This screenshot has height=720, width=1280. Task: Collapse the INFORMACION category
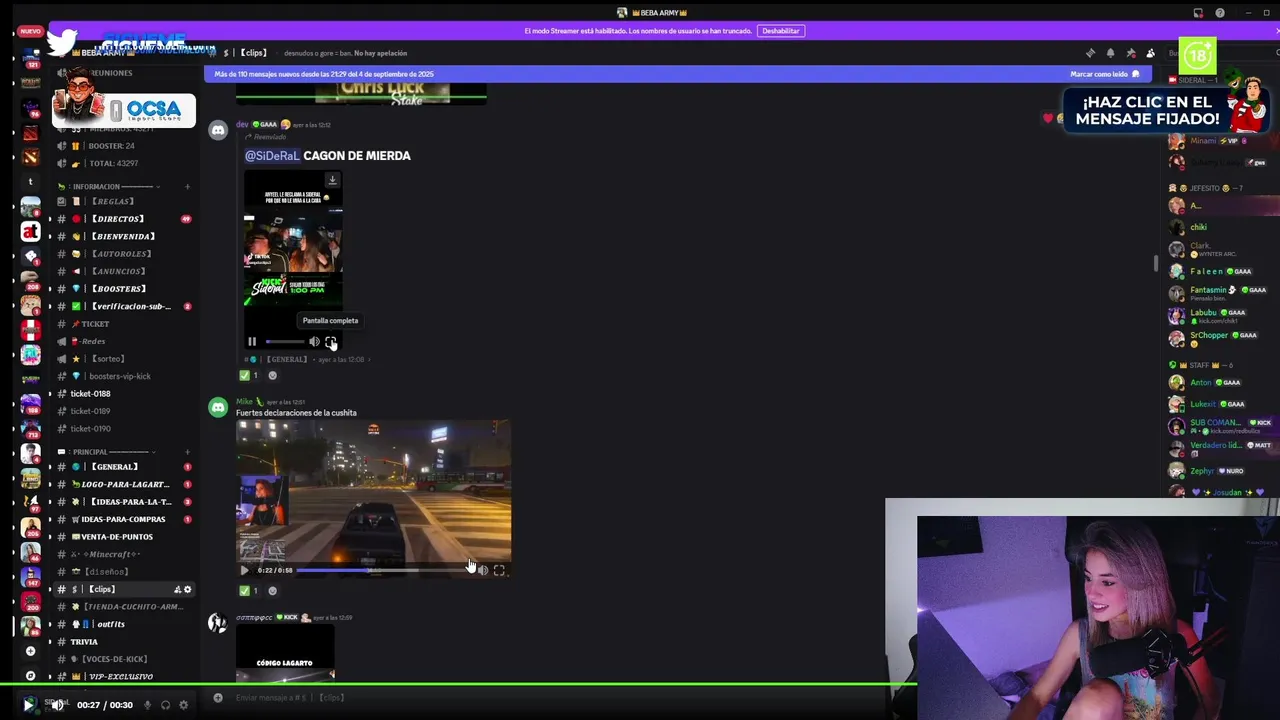pos(110,186)
